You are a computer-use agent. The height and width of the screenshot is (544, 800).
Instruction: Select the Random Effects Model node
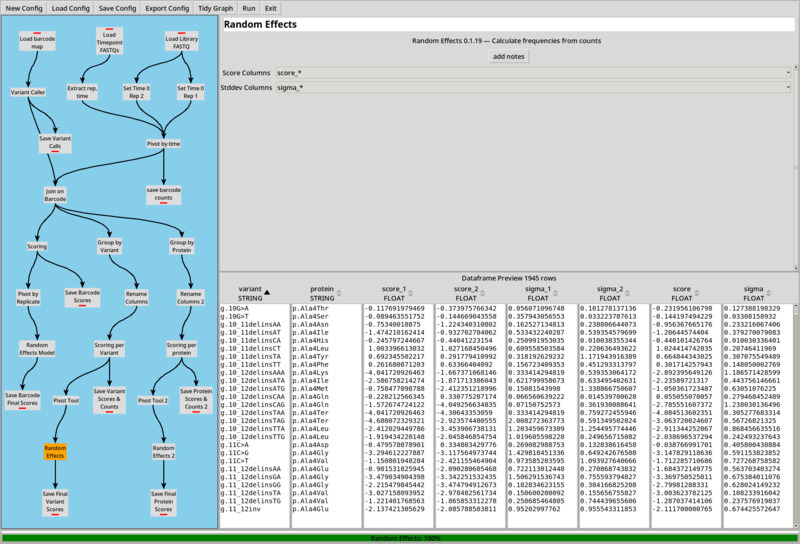(x=37, y=349)
